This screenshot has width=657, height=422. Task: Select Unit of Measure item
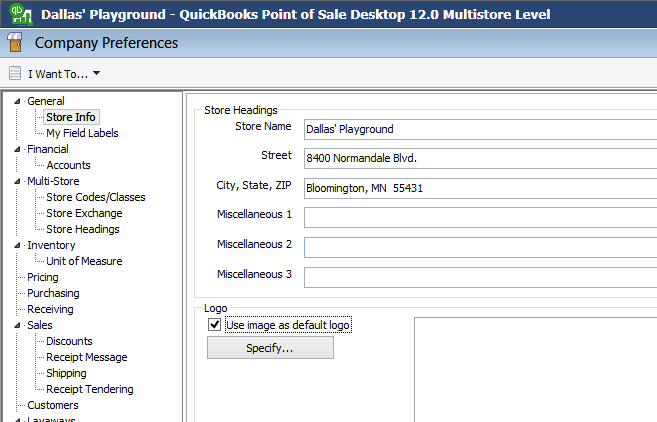[84, 261]
